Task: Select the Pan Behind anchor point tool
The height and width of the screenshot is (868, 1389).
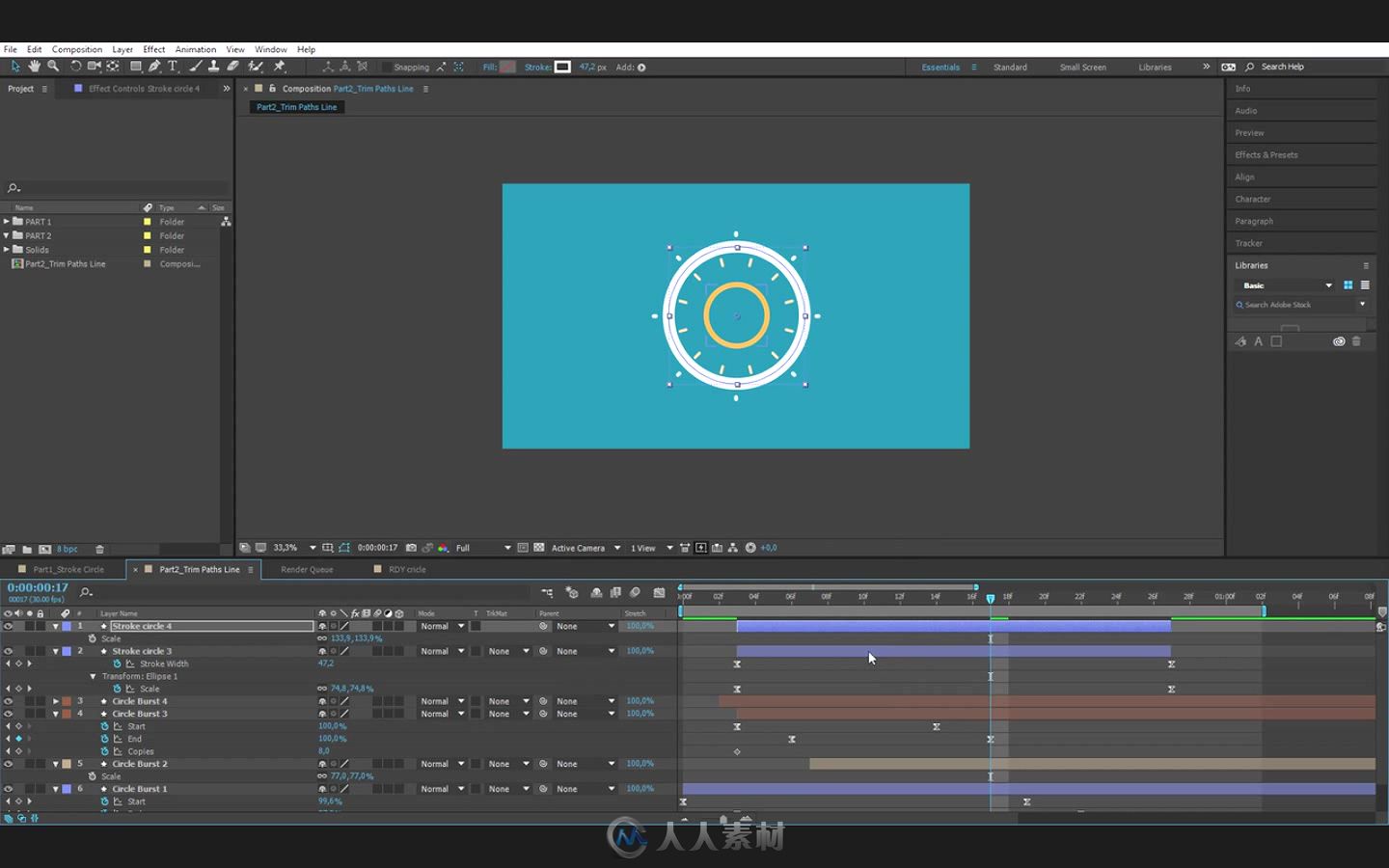Action: point(113,67)
